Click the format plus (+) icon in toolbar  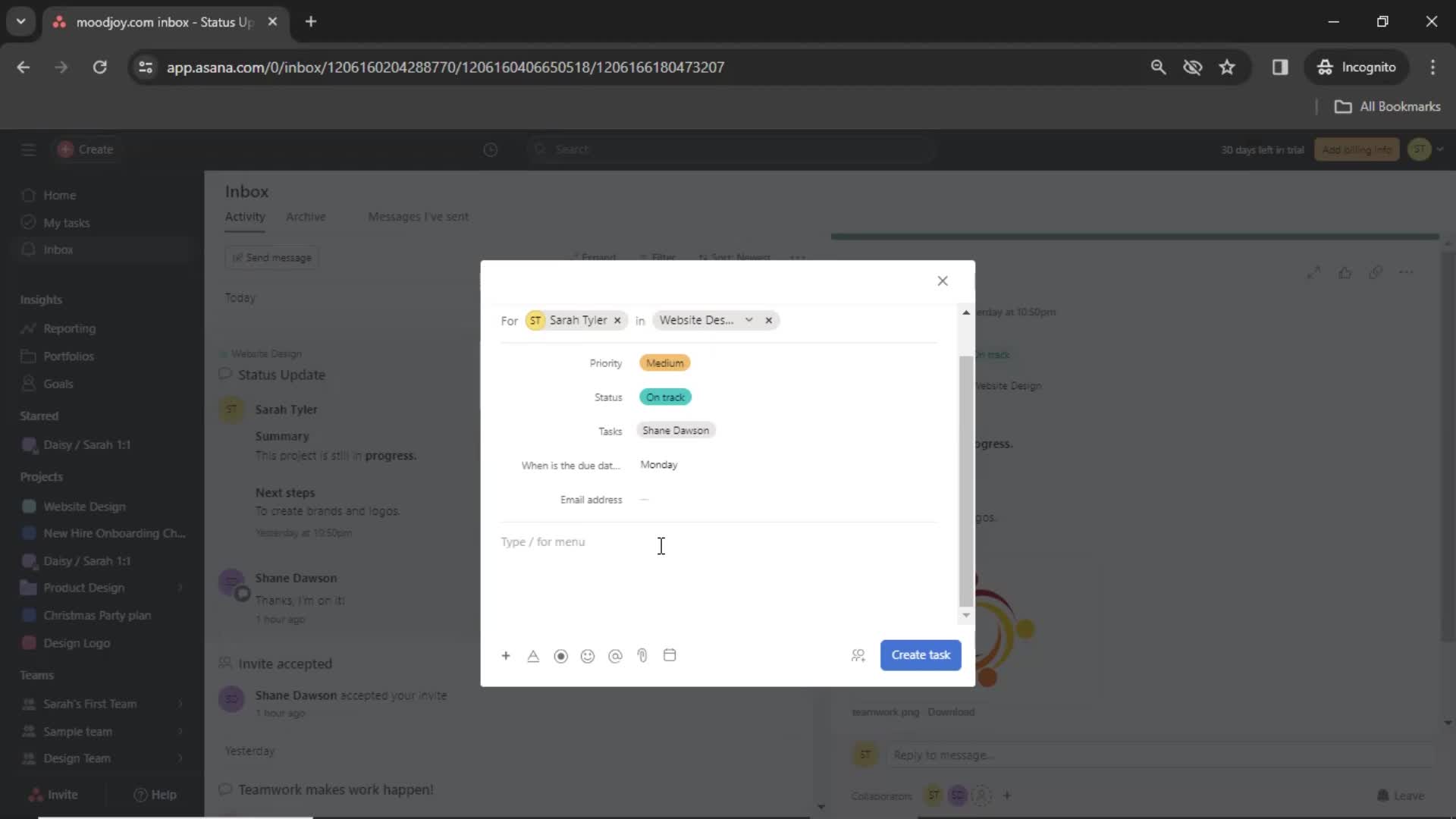click(506, 655)
